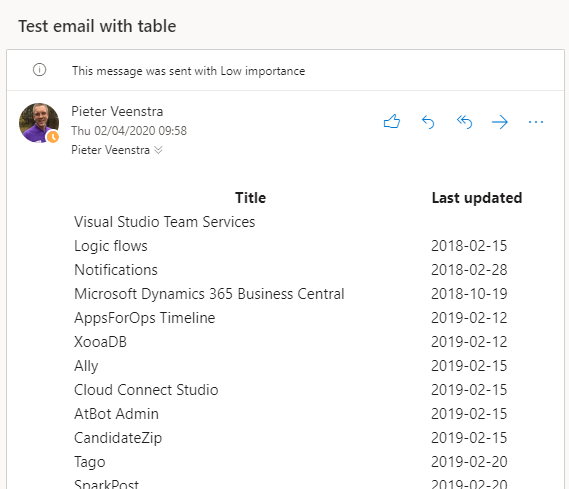Click the low importance info icon

click(x=40, y=70)
